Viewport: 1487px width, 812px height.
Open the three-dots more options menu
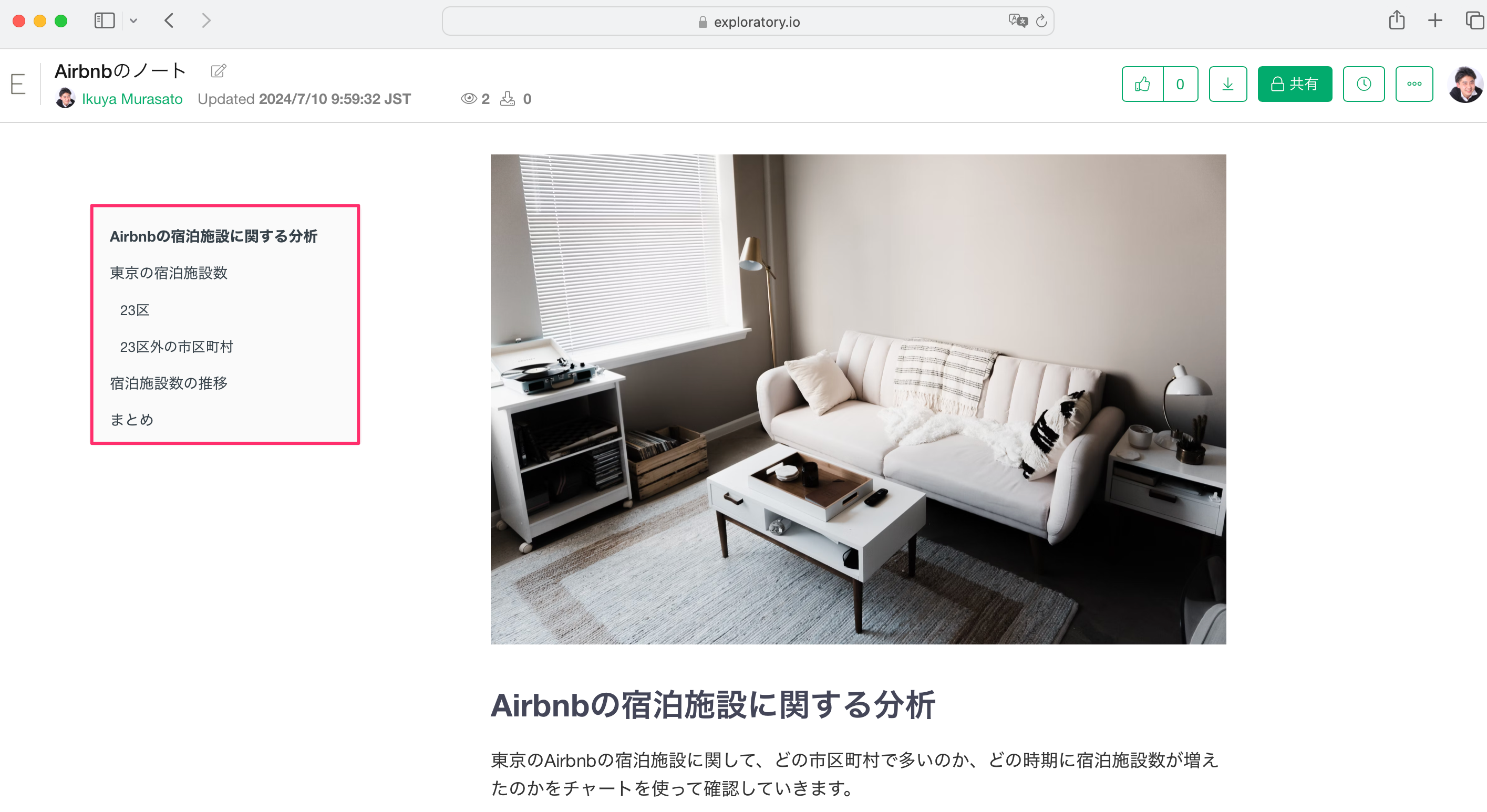[1414, 84]
